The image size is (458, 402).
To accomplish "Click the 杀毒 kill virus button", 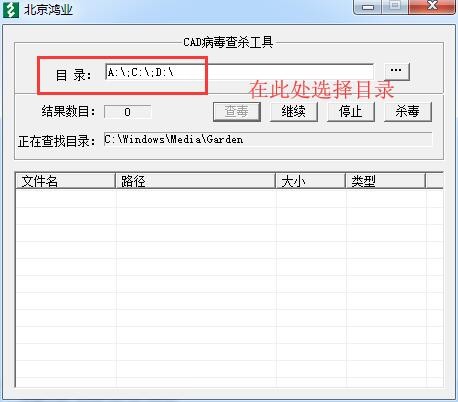I will (x=408, y=111).
